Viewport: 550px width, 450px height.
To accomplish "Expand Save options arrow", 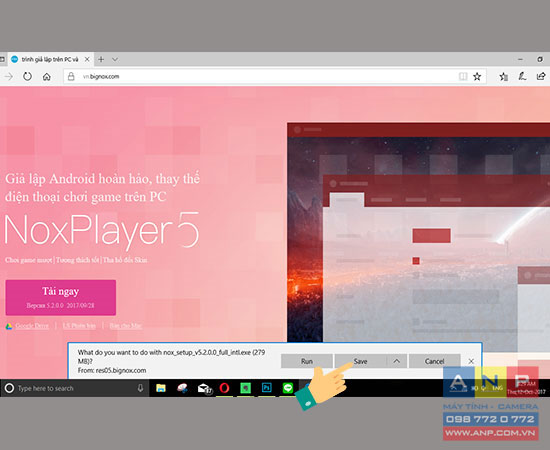I will click(x=397, y=361).
